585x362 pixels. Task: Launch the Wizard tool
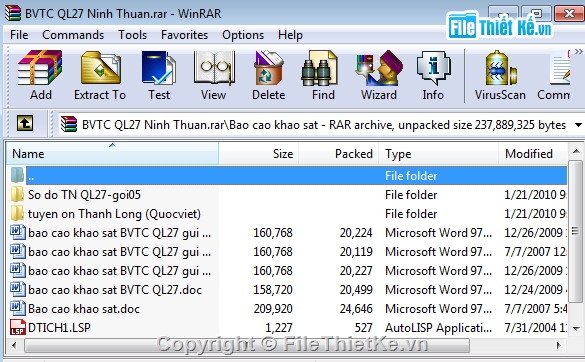[x=378, y=75]
